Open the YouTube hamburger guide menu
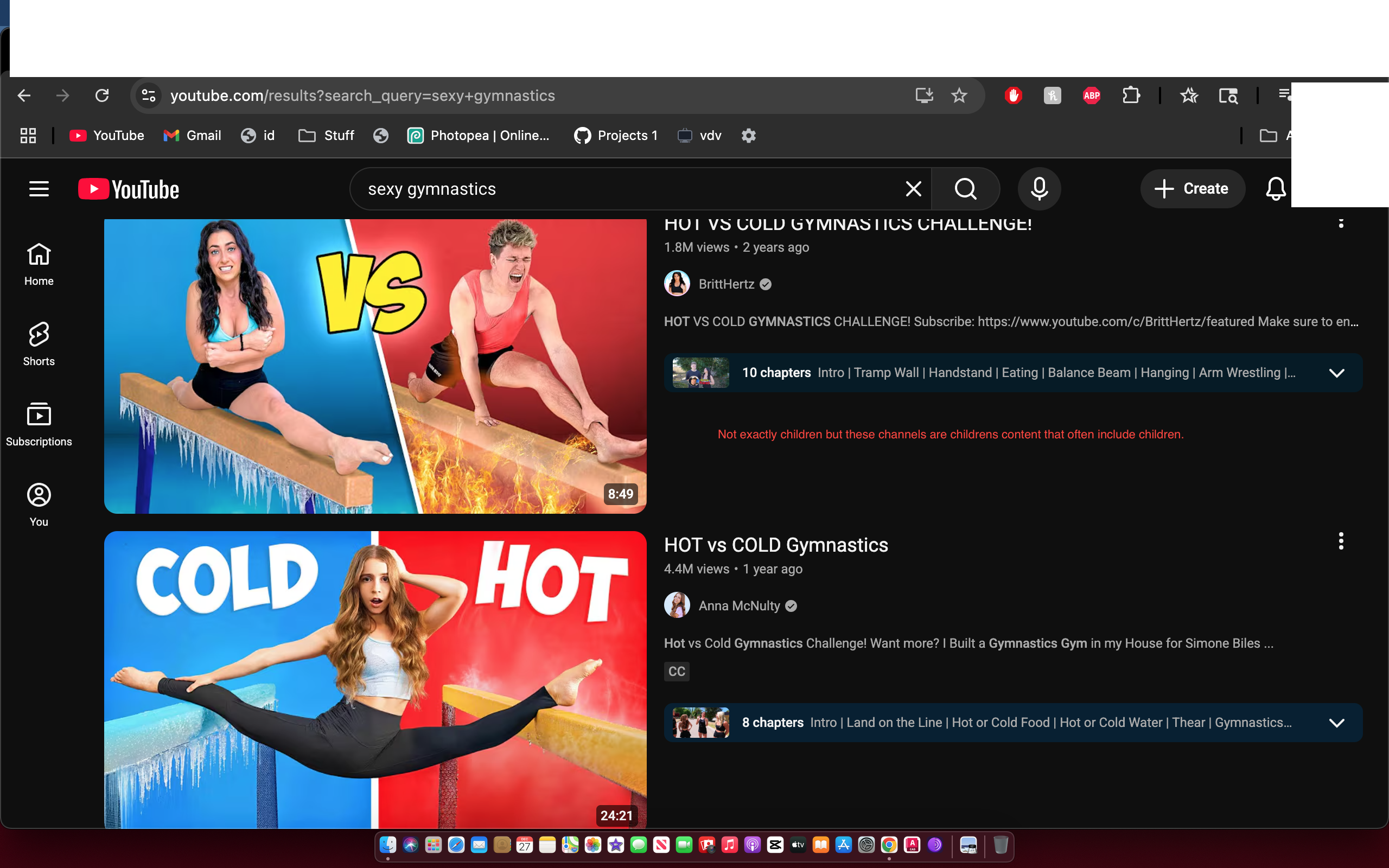The height and width of the screenshot is (868, 1389). [39, 189]
